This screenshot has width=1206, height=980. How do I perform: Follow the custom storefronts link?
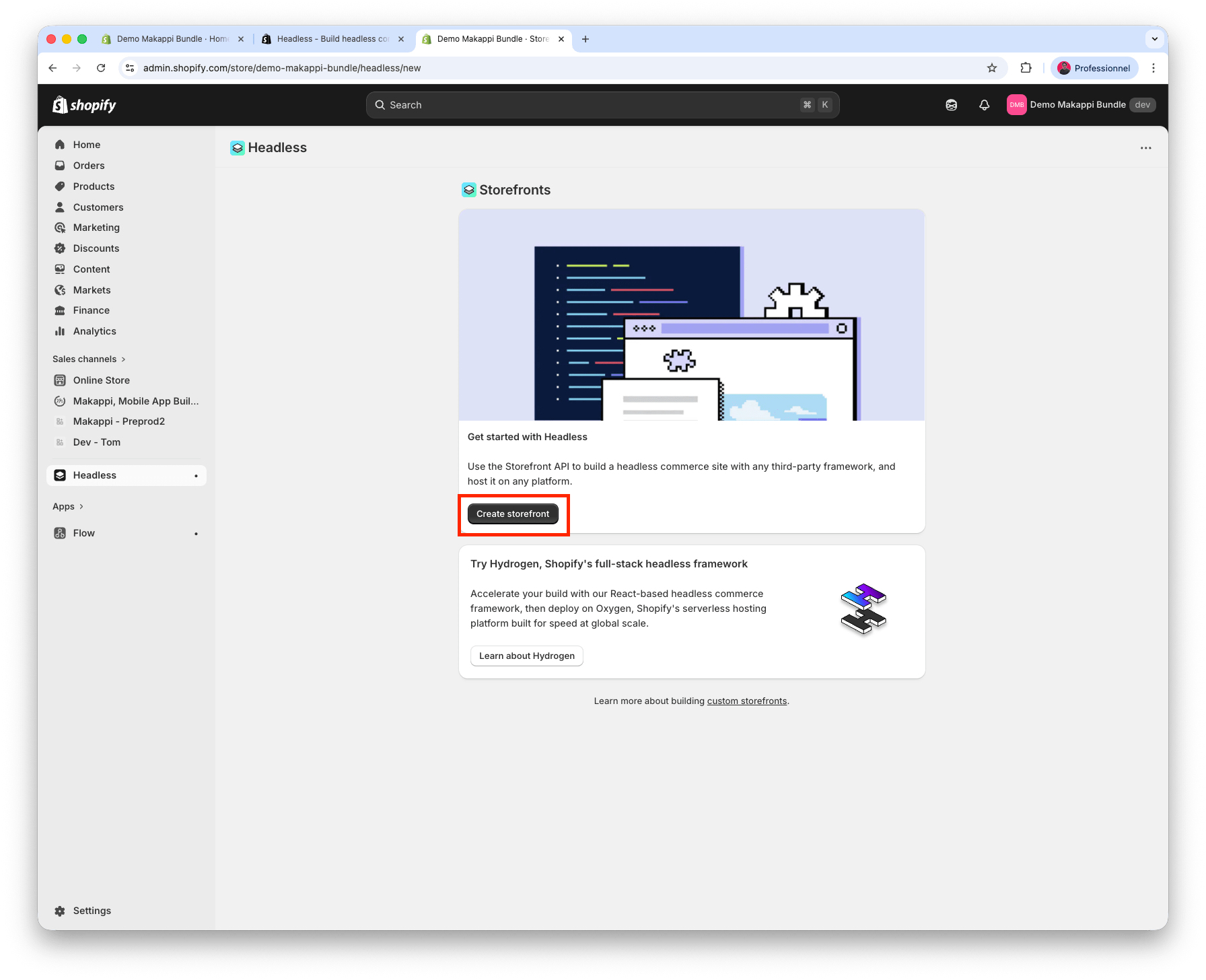(746, 701)
